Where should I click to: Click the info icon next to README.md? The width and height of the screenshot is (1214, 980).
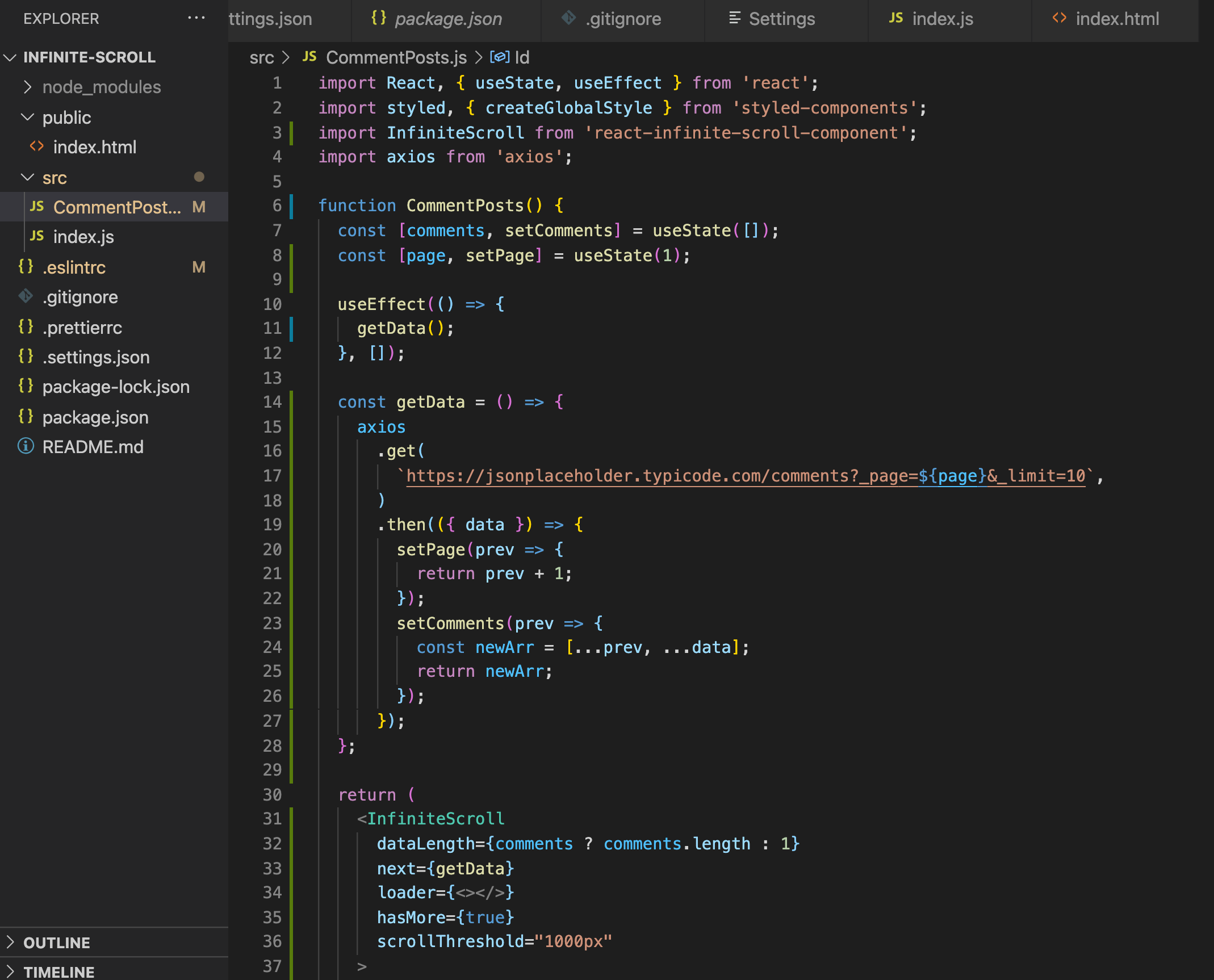point(26,447)
